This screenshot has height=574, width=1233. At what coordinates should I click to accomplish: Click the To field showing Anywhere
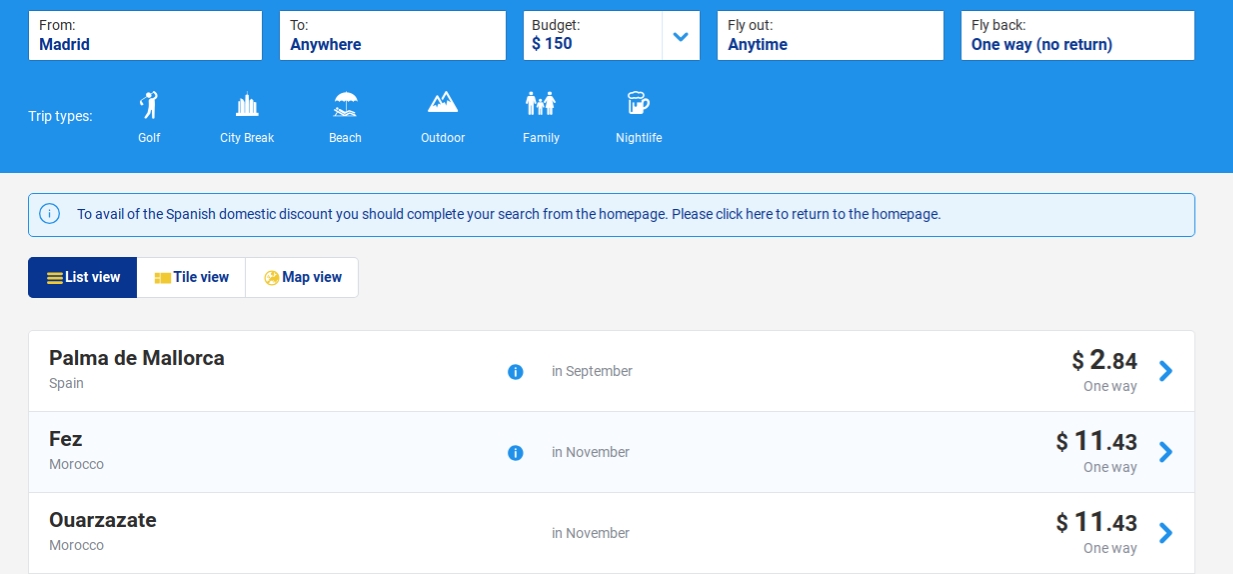pyautogui.click(x=392, y=36)
